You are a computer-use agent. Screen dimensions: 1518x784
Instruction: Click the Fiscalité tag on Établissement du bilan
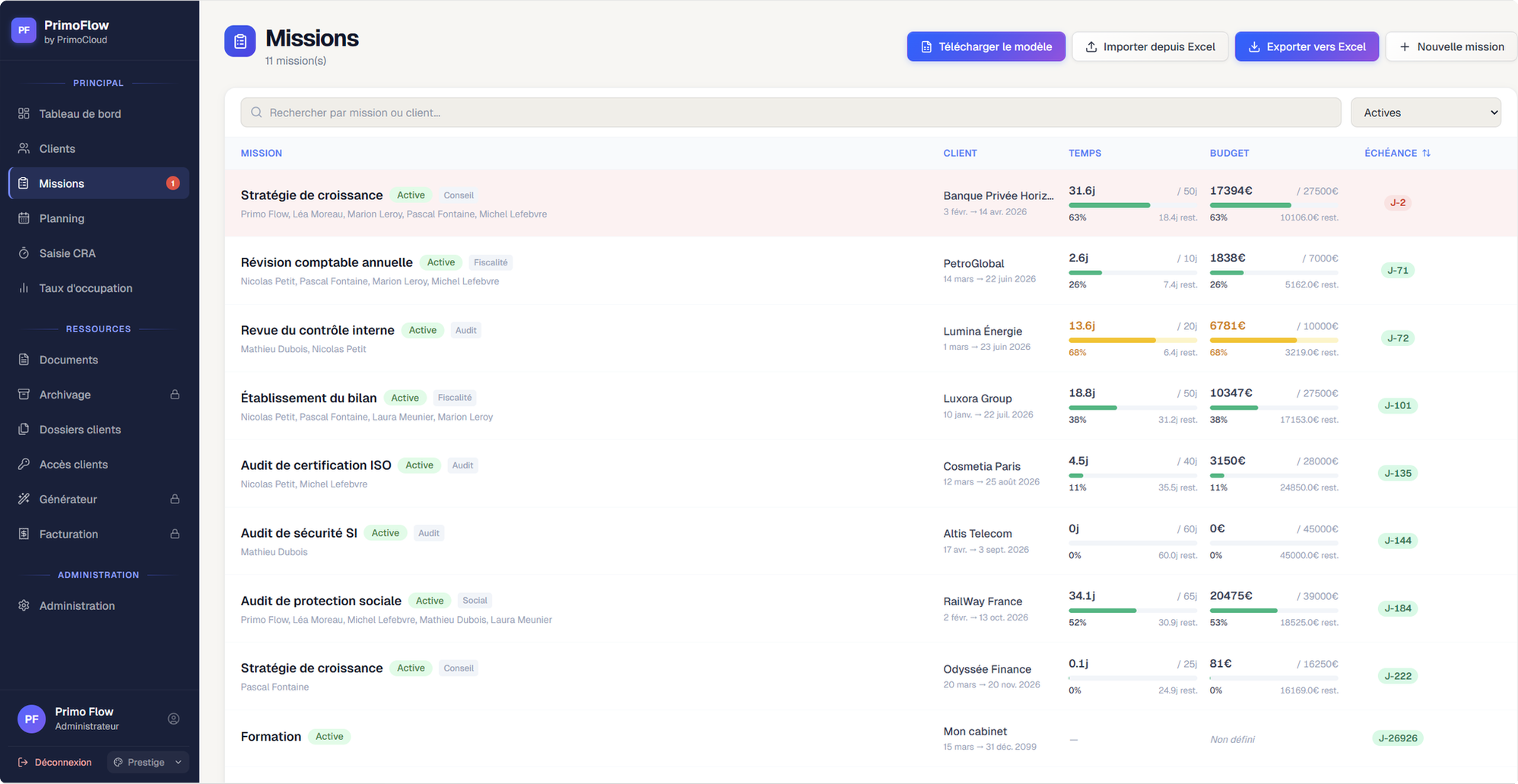[455, 398]
